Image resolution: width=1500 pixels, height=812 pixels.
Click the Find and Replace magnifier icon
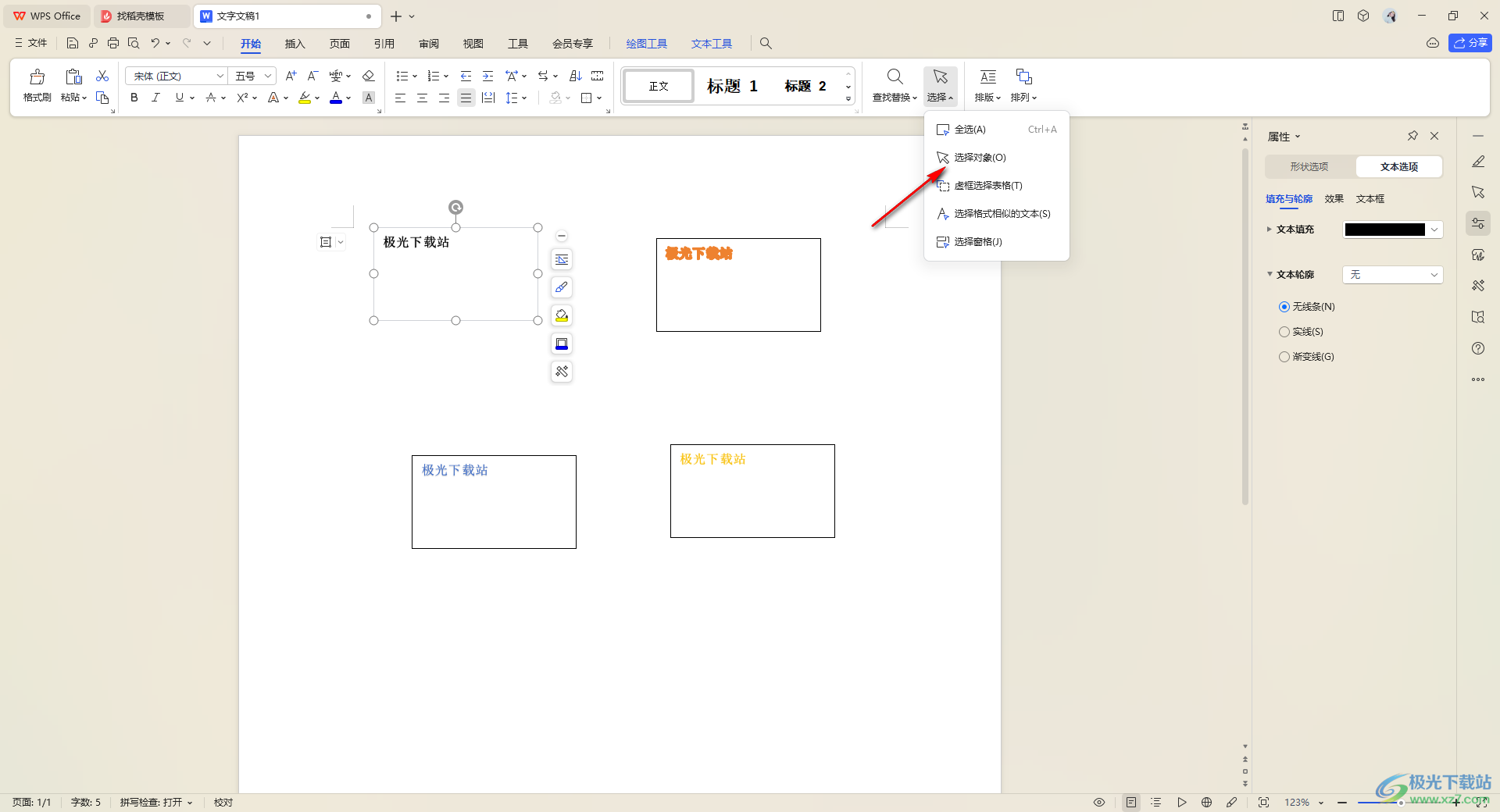point(895,77)
